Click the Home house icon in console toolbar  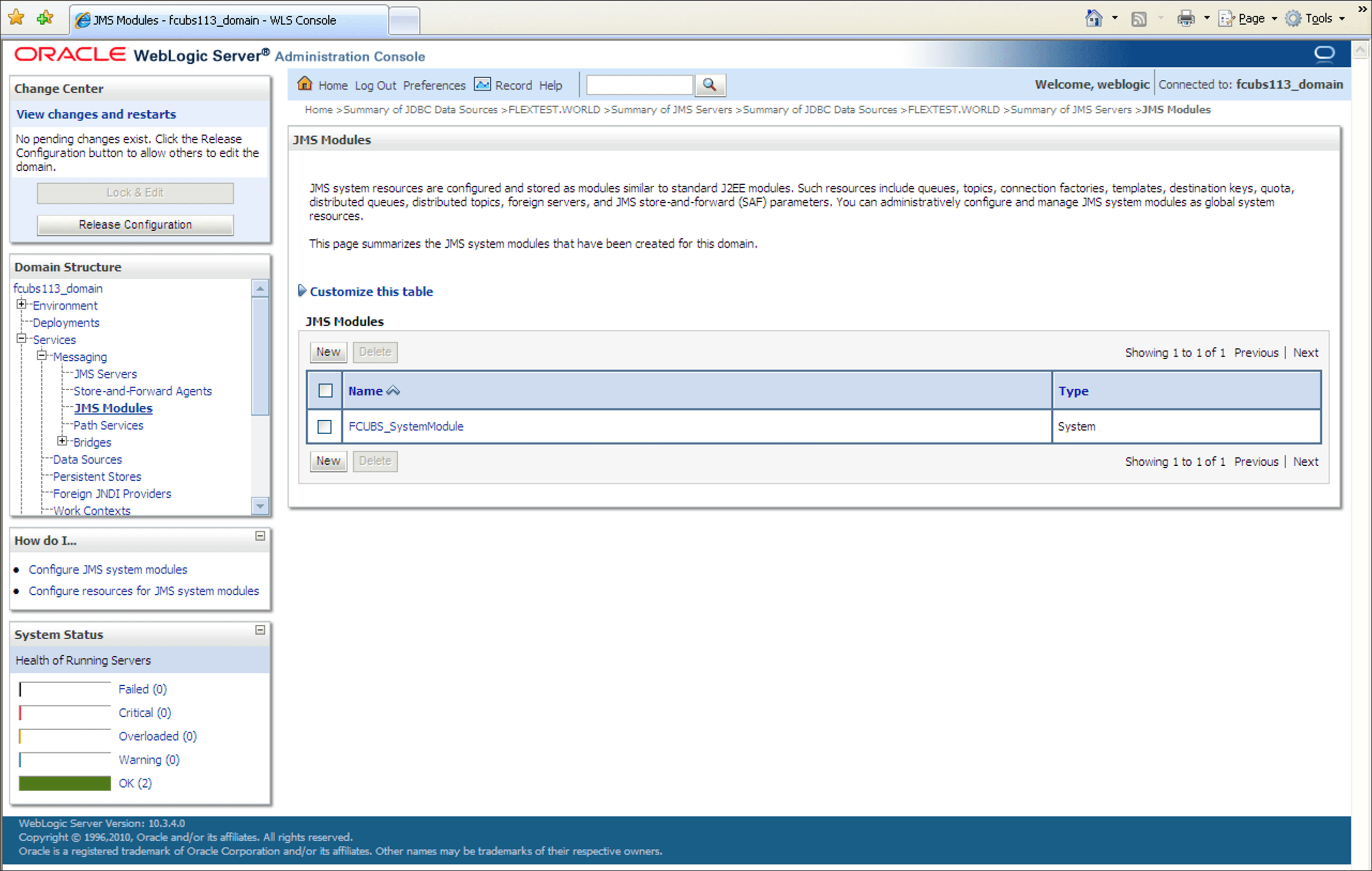[x=305, y=84]
